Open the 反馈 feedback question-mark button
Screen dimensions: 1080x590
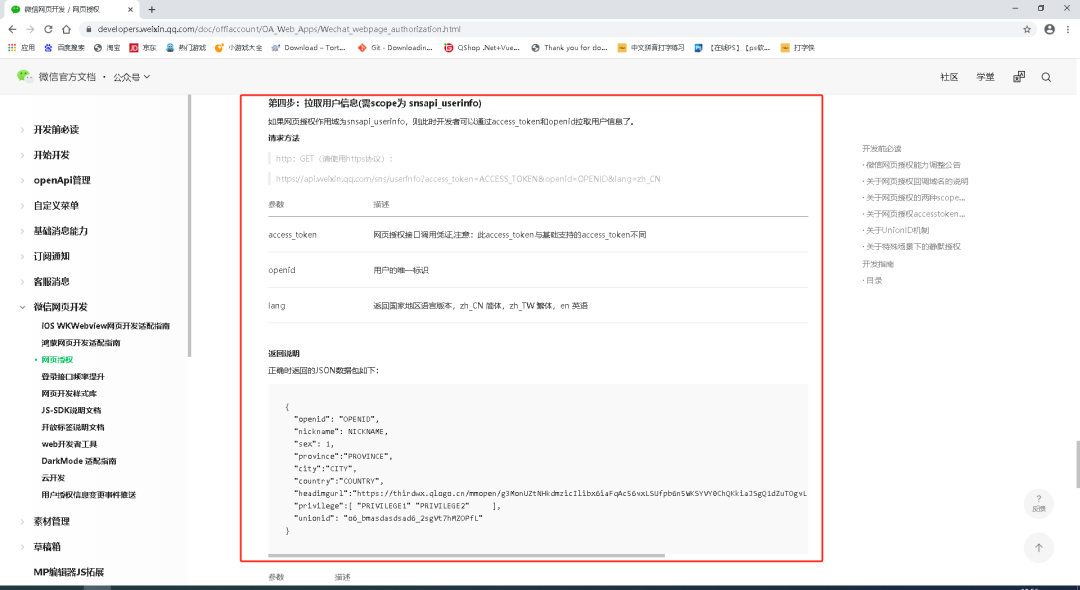click(x=1038, y=503)
